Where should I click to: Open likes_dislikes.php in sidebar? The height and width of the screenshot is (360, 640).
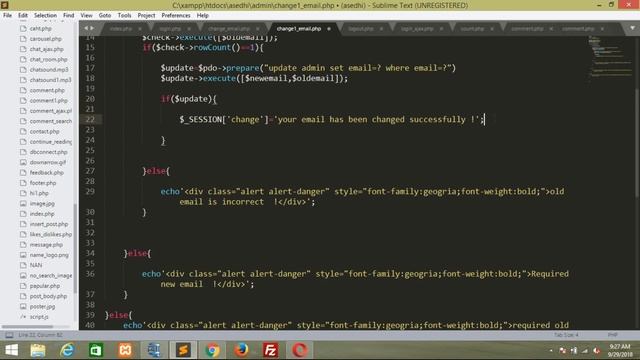51,234
